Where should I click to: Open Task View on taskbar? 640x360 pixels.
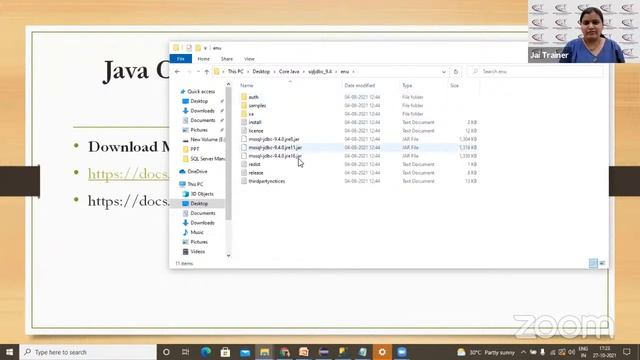(x=185, y=352)
